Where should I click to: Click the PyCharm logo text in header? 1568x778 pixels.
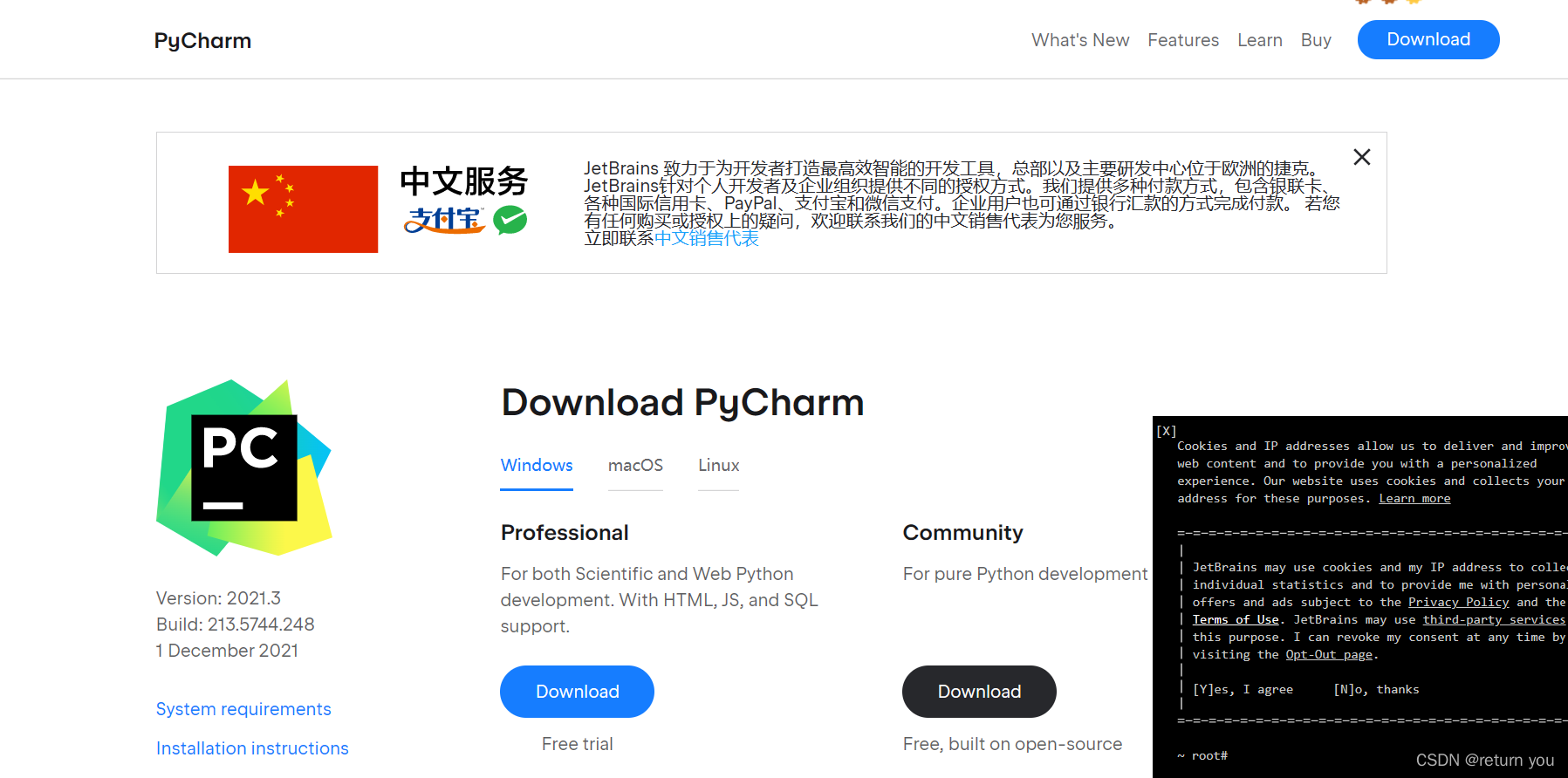(202, 41)
